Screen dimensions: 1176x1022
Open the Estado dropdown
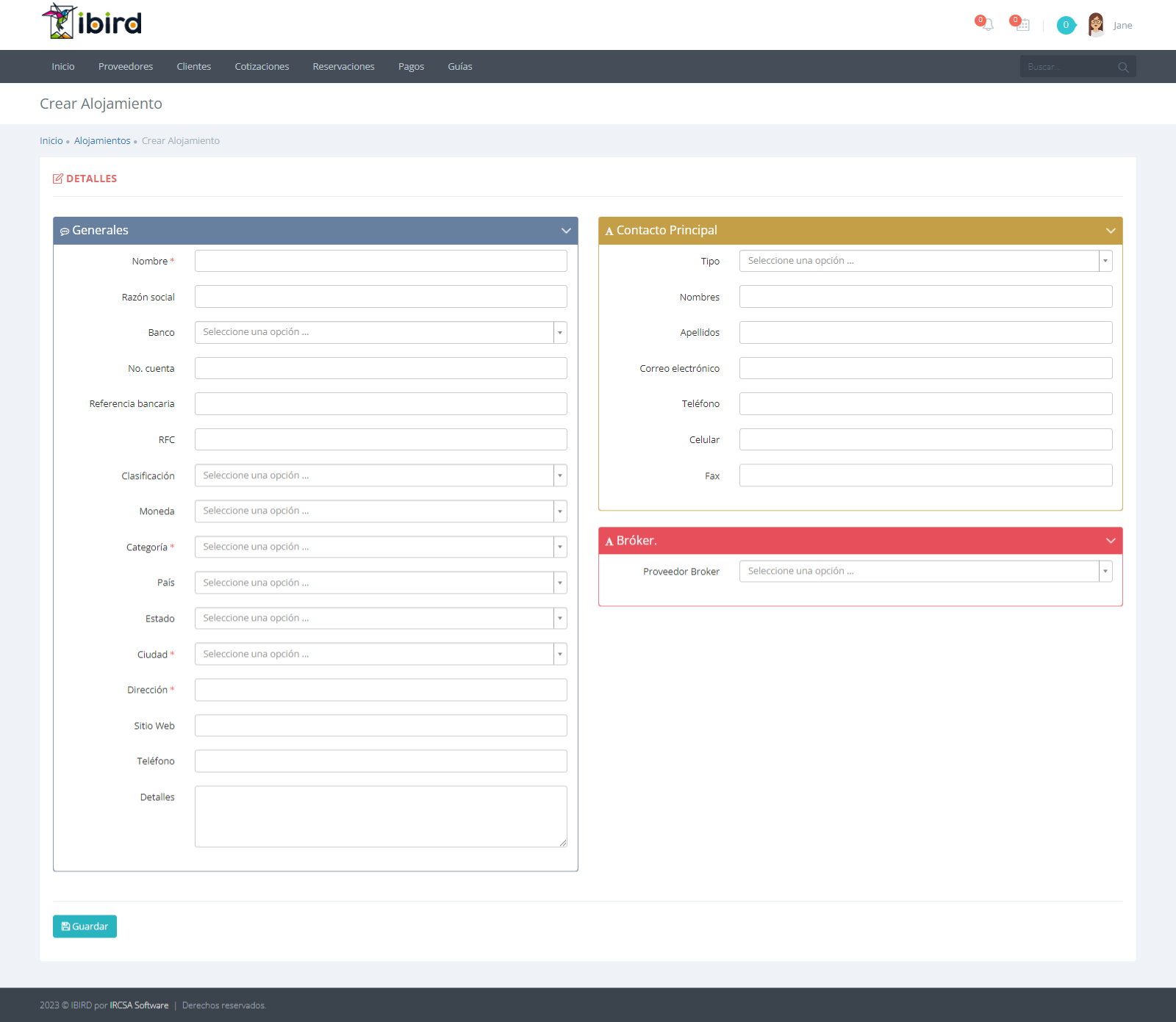pyautogui.click(x=381, y=618)
